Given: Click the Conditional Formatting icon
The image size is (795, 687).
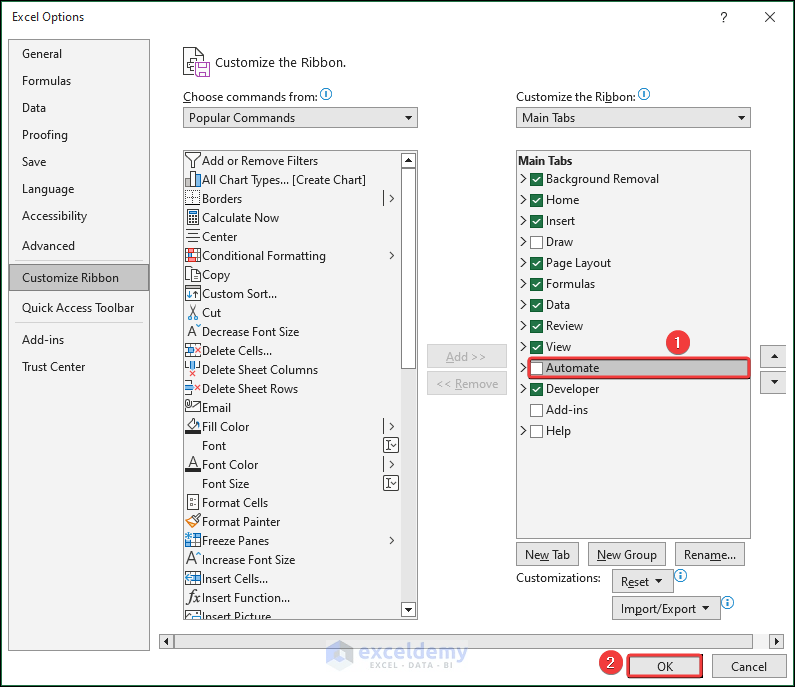Looking at the screenshot, I should pyautogui.click(x=193, y=256).
